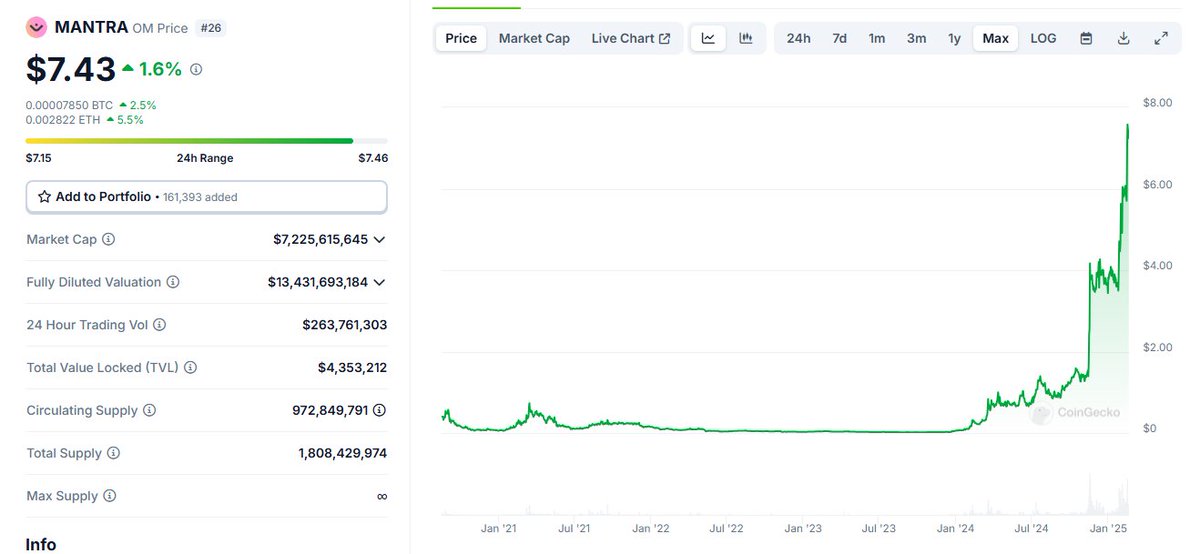
Task: Click the $263,761,303 trading volume value
Action: (x=344, y=325)
